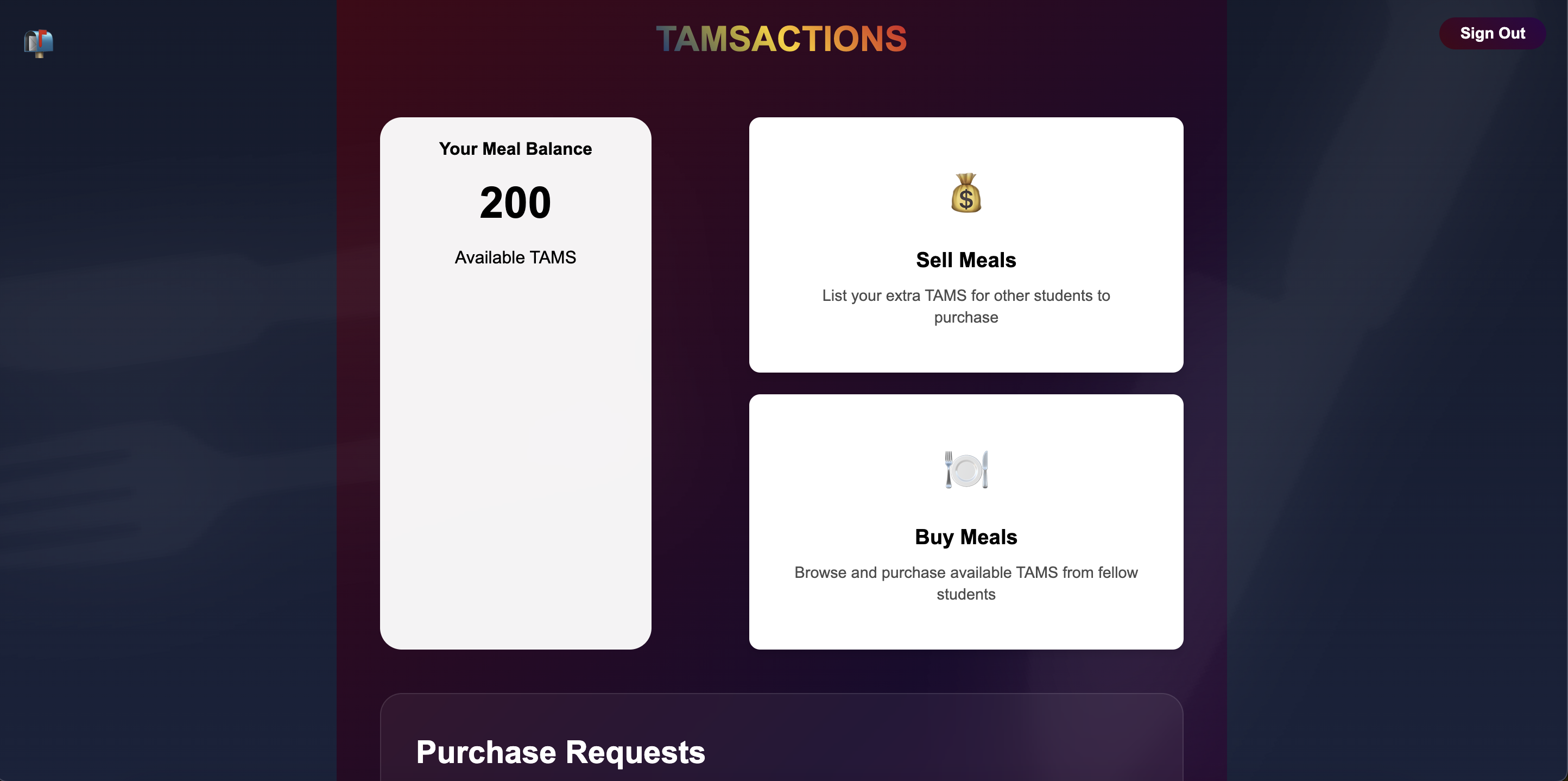Screen dimensions: 1568x781
Task: Open the Sell Meals heading
Action: [x=966, y=260]
